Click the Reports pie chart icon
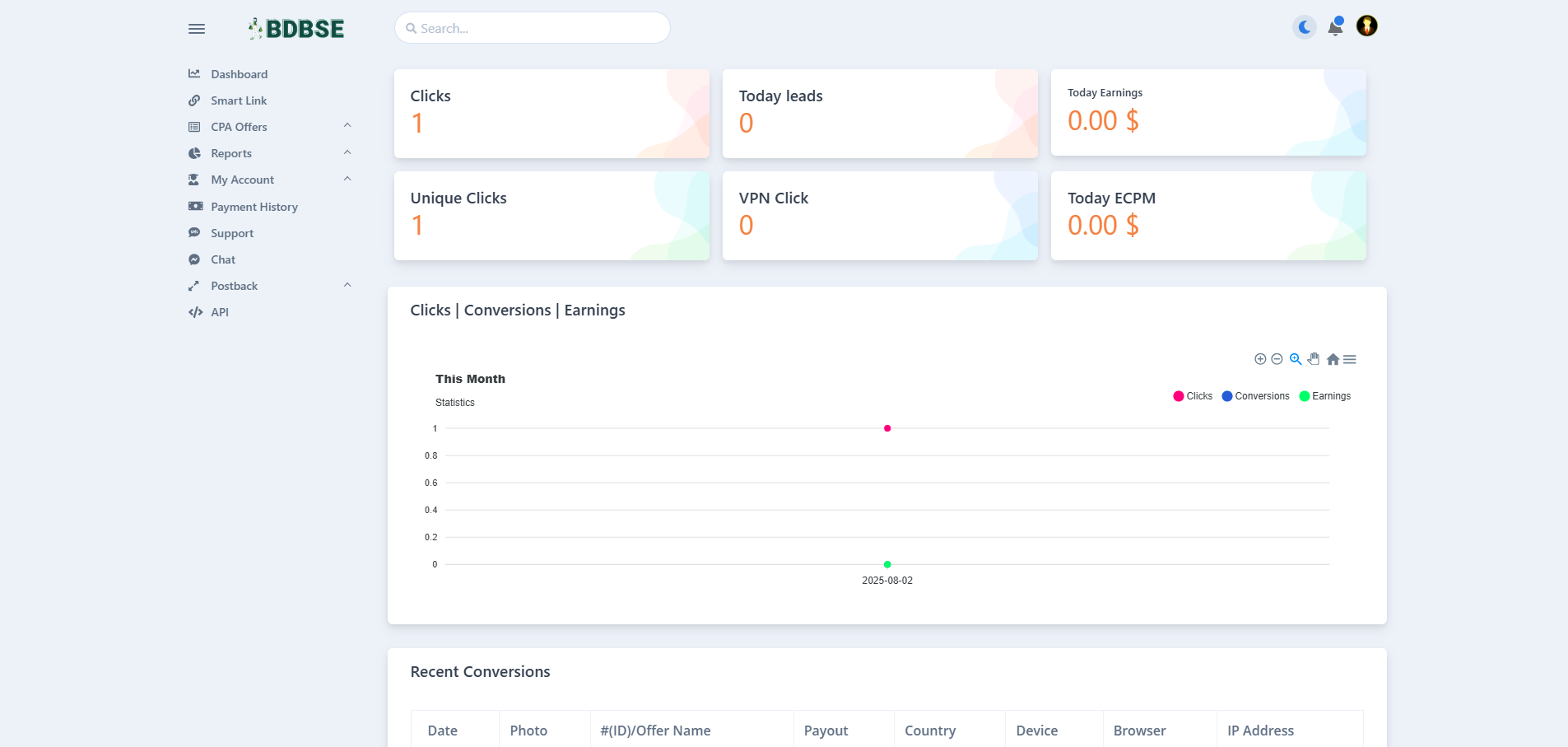The width and height of the screenshot is (1568, 747). click(x=194, y=153)
